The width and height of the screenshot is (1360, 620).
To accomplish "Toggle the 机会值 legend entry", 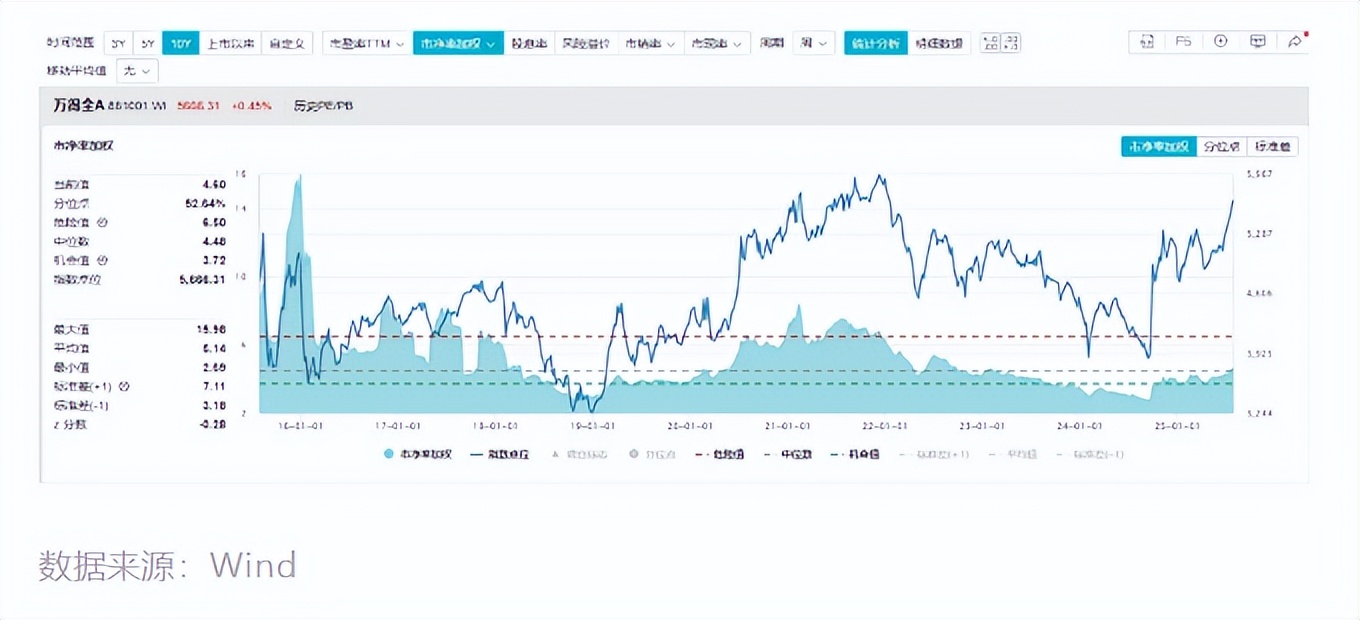I will click(x=855, y=454).
